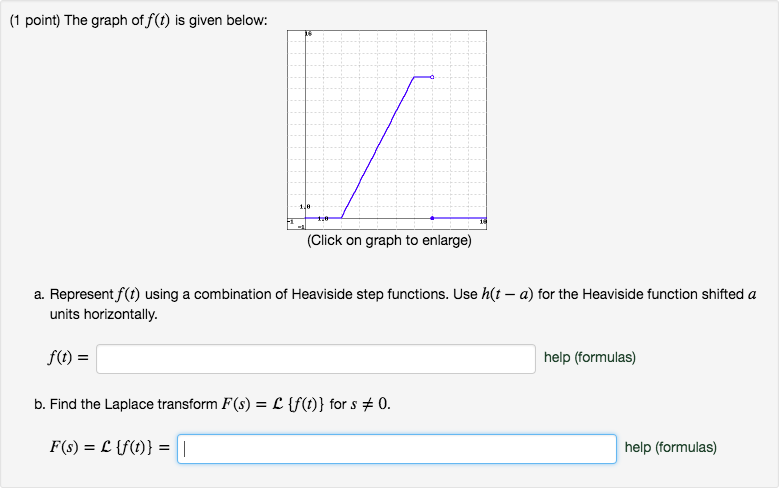Open help (formulas) link beside F(s) field
Viewport: 781px width, 490px height.
[x=670, y=447]
